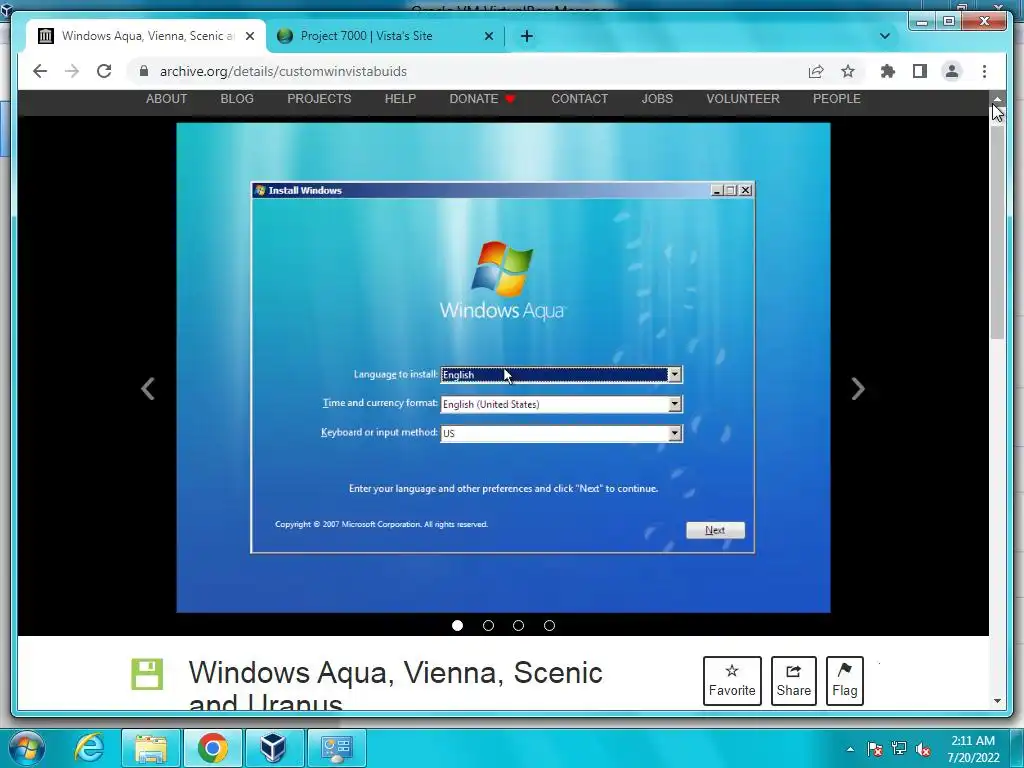This screenshot has height=768, width=1024.
Task: Open the clock showing 2:11 AM
Action: coord(973,748)
